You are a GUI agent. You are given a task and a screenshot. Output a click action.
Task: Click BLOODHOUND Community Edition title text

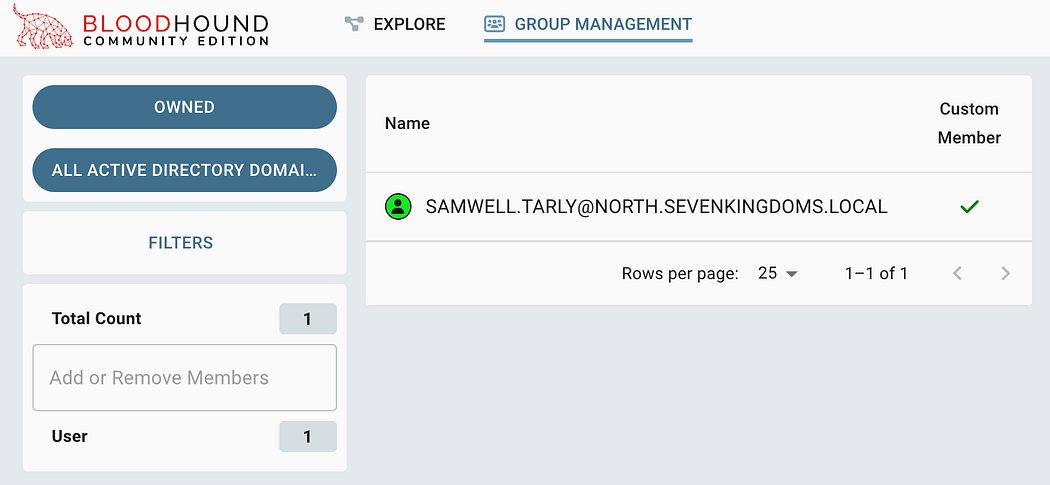pyautogui.click(x=176, y=30)
